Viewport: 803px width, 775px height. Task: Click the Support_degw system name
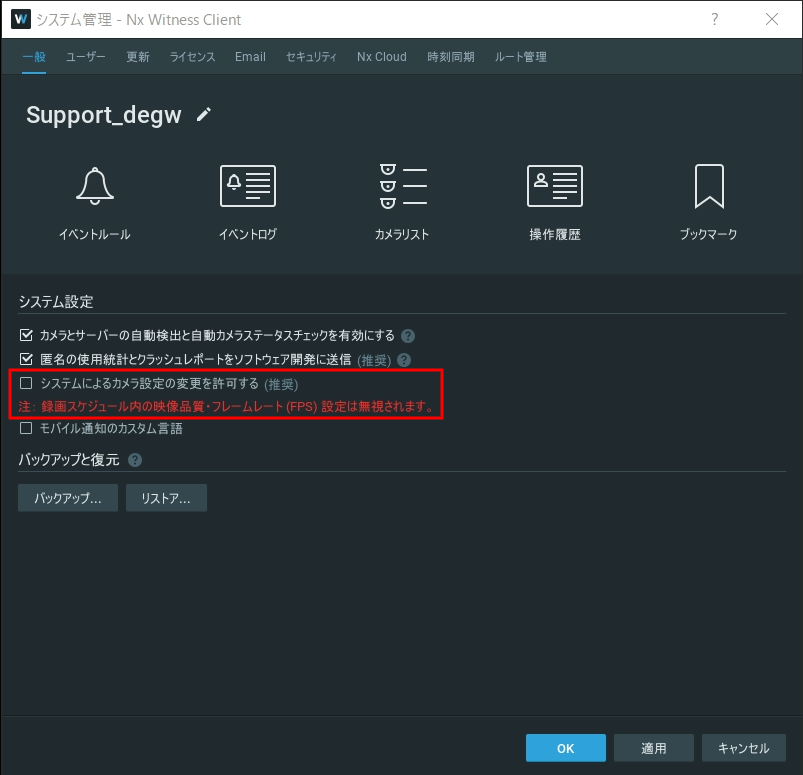[104, 115]
